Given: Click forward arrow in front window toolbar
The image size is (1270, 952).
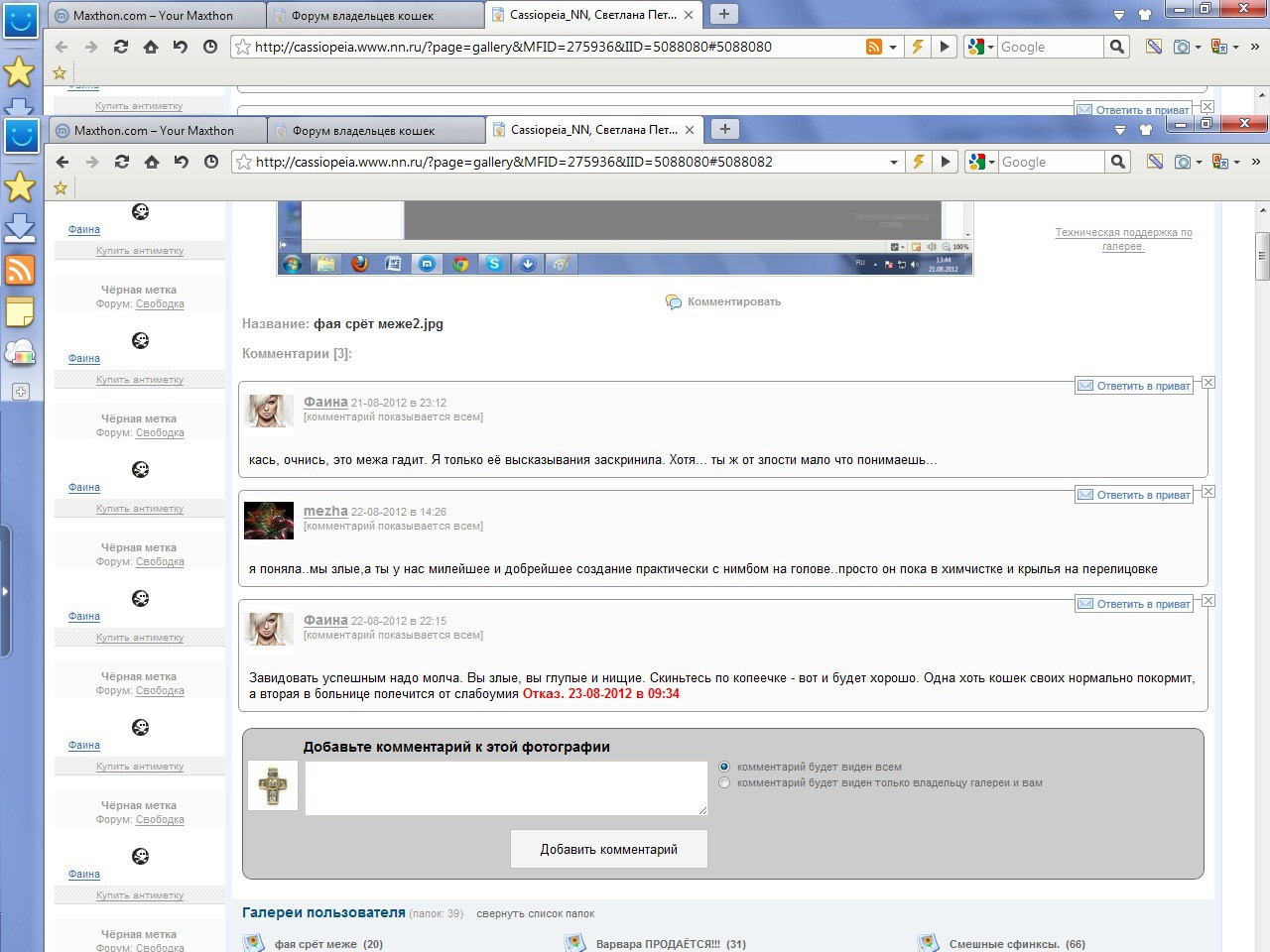Looking at the screenshot, I should (x=92, y=162).
